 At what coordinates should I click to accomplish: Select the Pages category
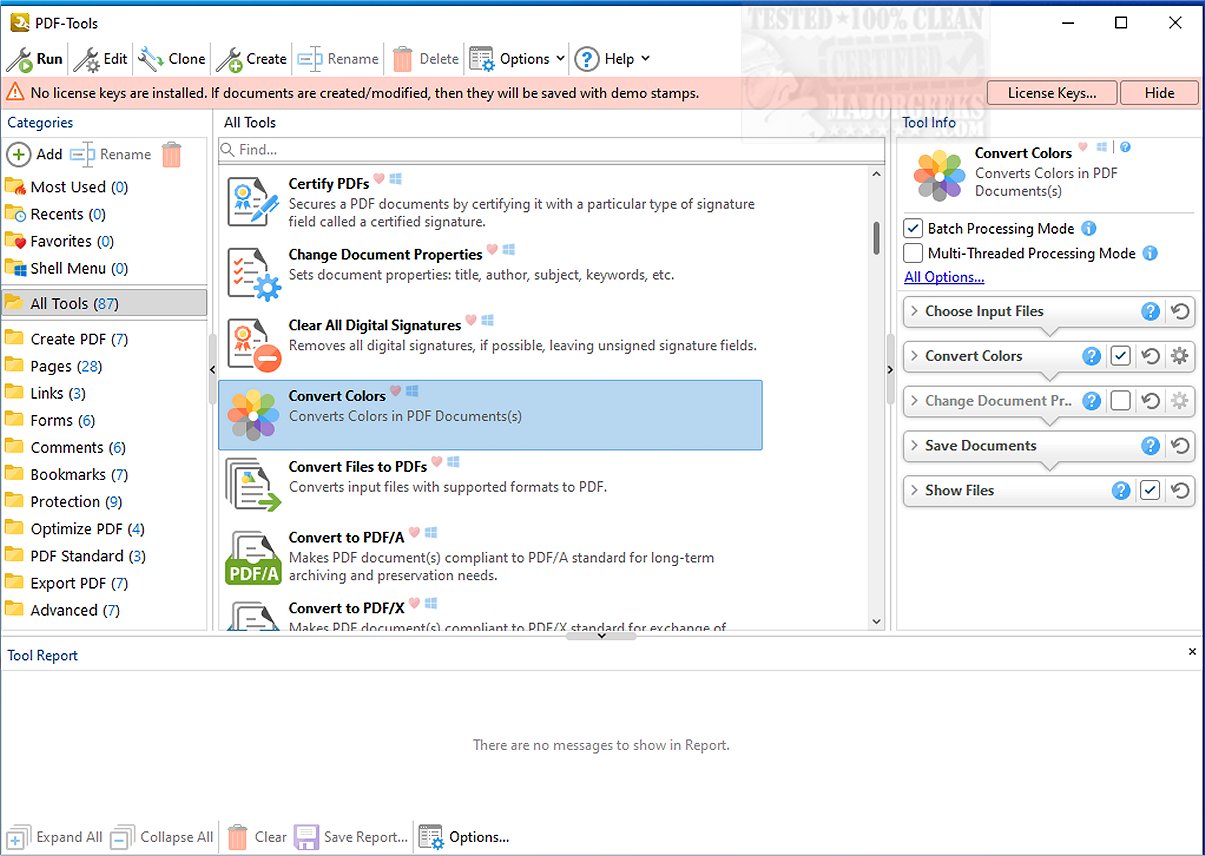click(51, 366)
